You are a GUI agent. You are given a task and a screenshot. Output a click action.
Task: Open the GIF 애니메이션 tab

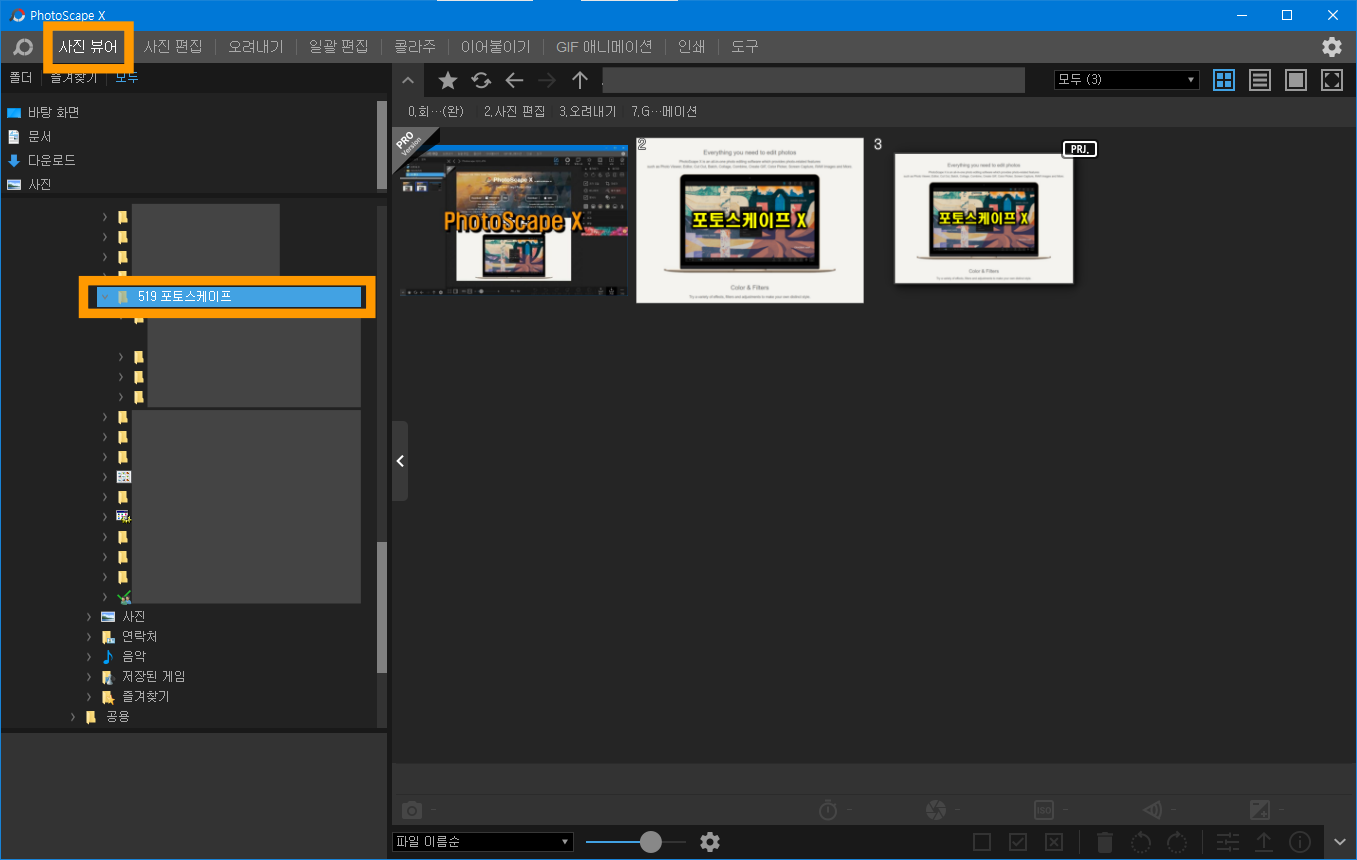tap(604, 47)
